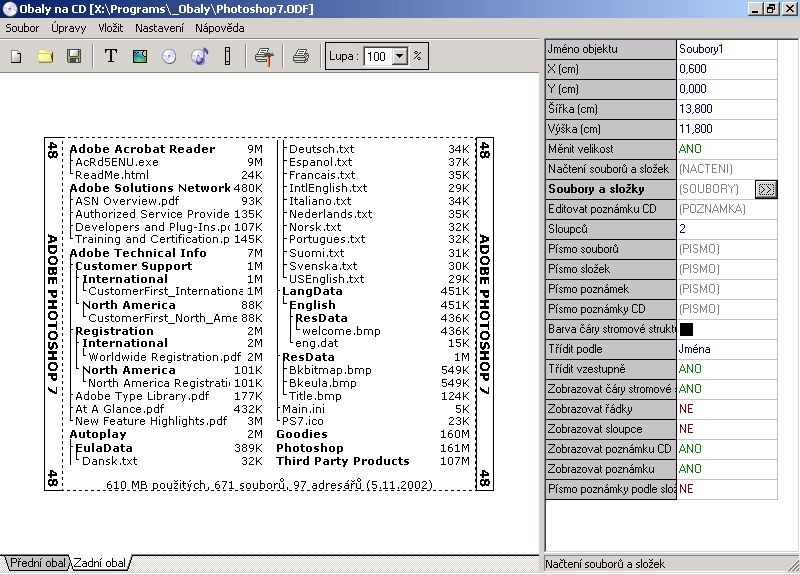Print the cover using the printer icon
The height and width of the screenshot is (575, 800).
pos(300,57)
